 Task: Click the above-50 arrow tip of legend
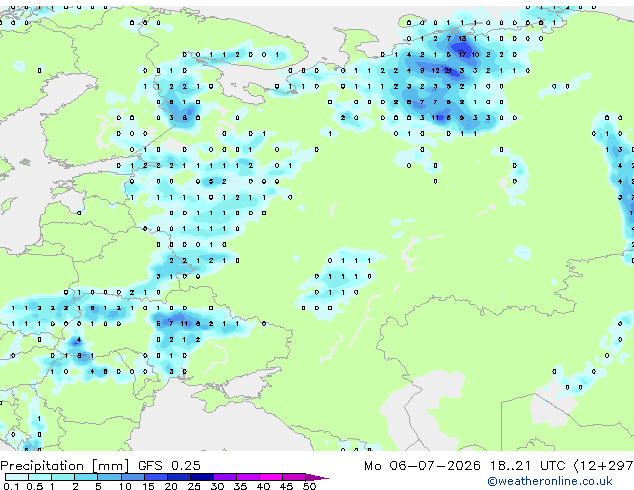(x=317, y=477)
